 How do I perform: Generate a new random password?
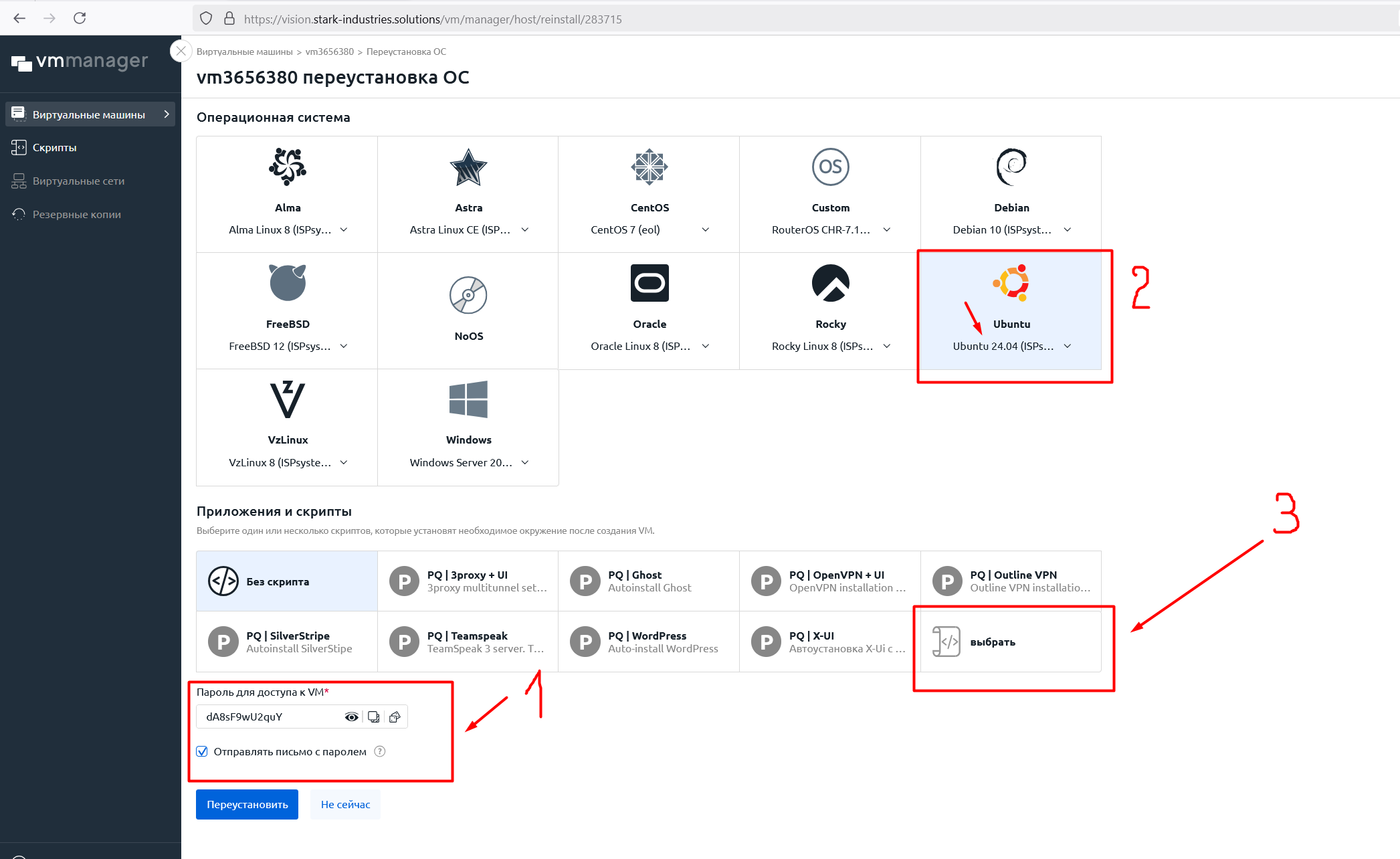(395, 717)
